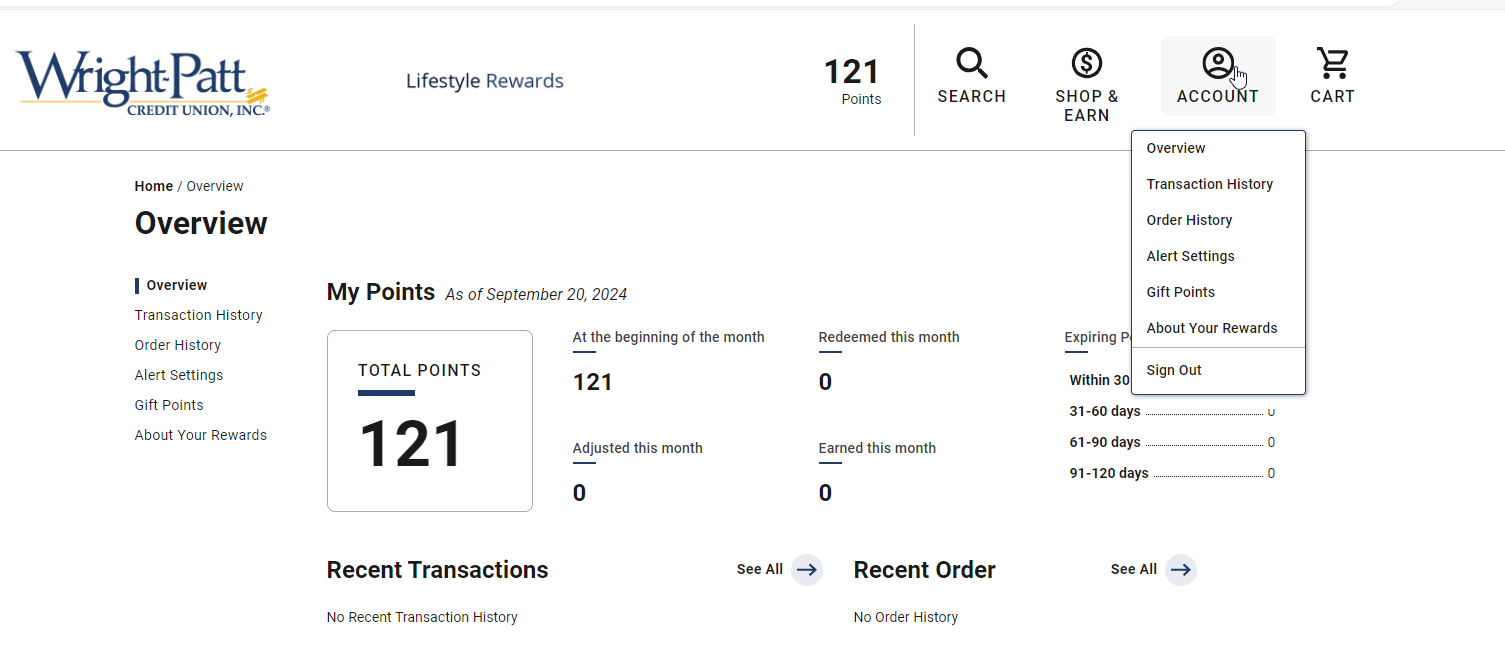This screenshot has width=1505, height=655.
Task: Select Order History in the account dropdown
Action: 1189,219
